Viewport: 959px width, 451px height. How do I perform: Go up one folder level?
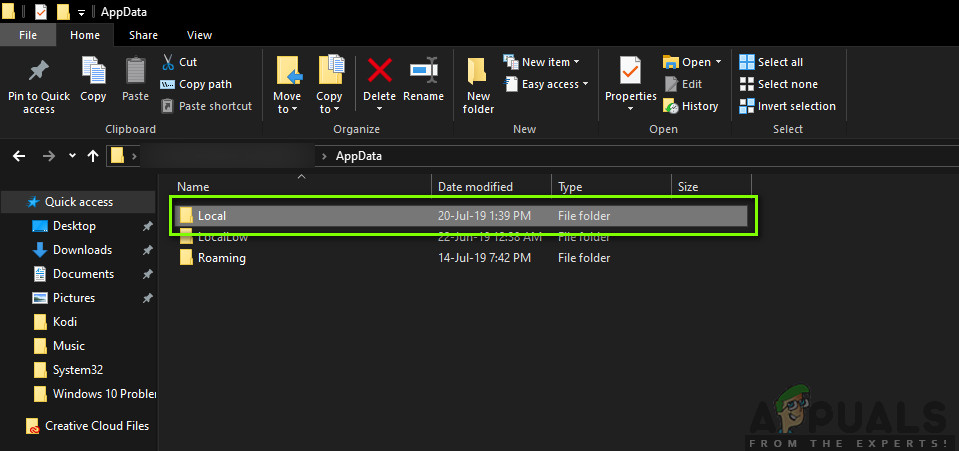click(x=93, y=156)
